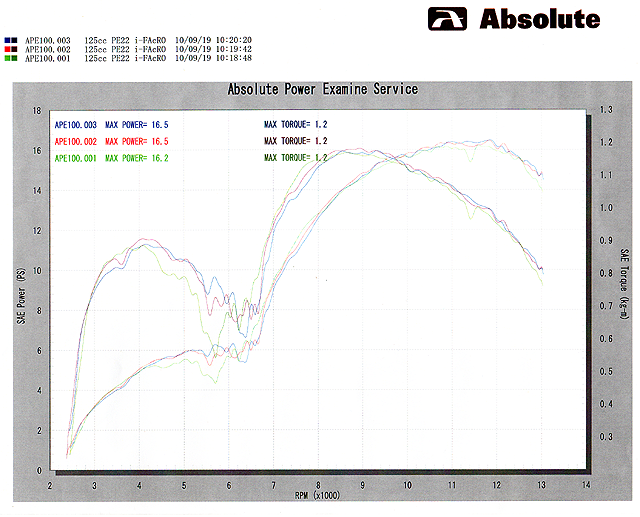The width and height of the screenshot is (640, 517).
Task: Click SAE Power (PS) axis label
Action: [x=21, y=296]
